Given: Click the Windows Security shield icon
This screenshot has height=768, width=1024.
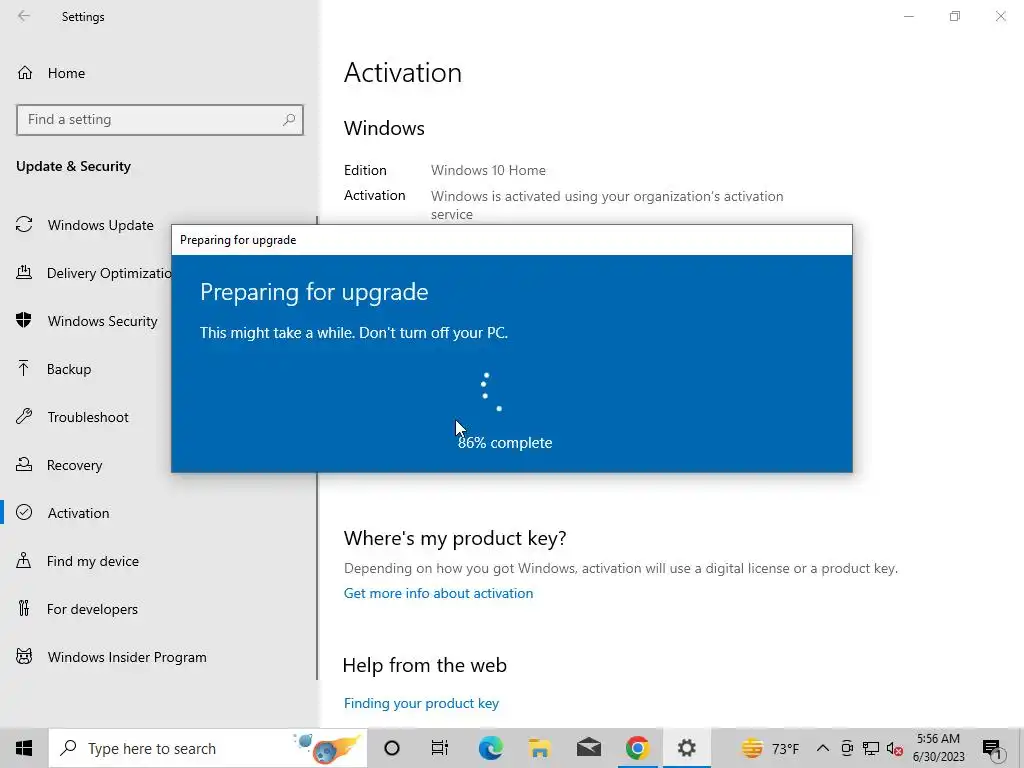Looking at the screenshot, I should click(24, 320).
